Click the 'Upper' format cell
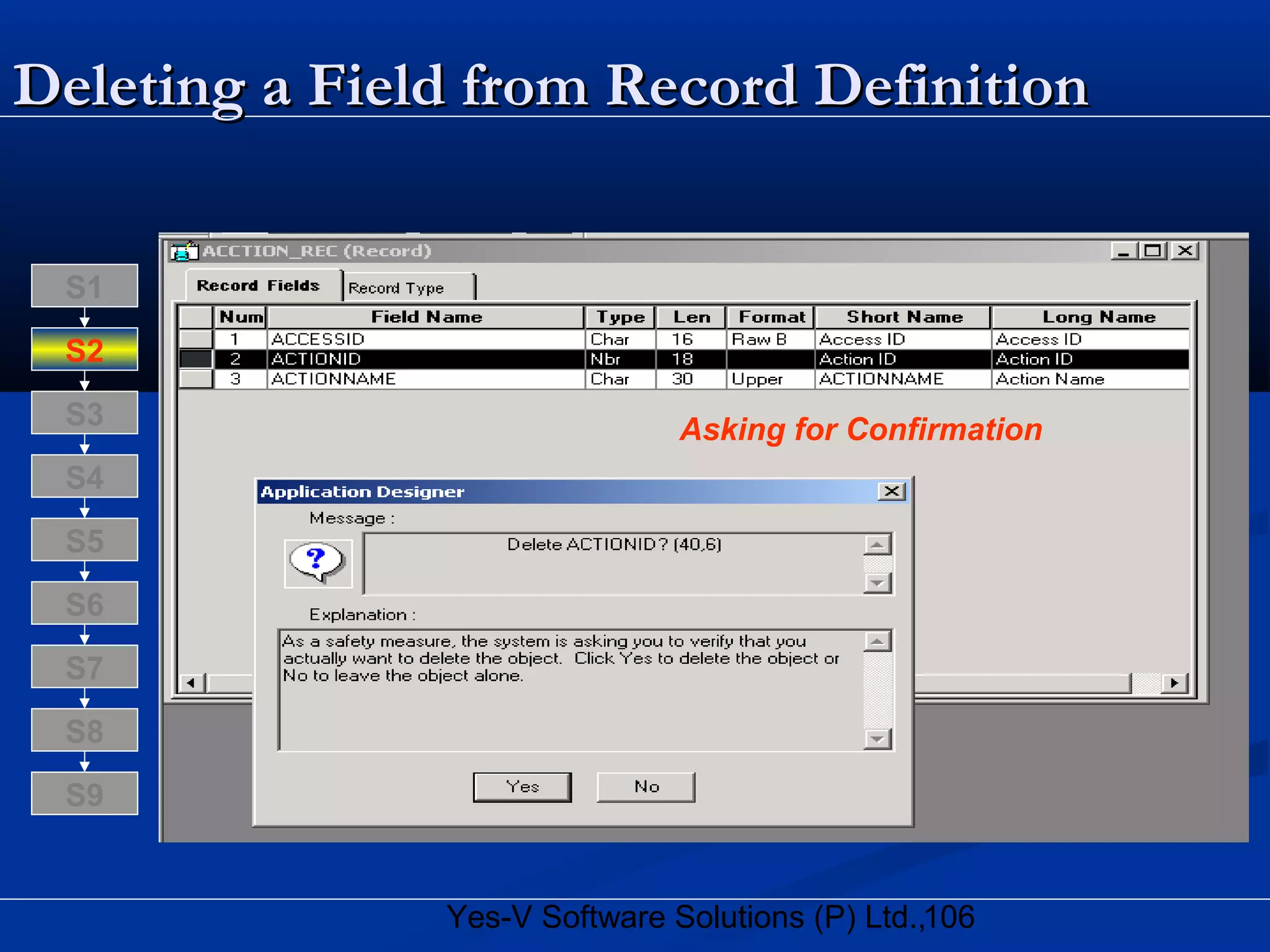 click(771, 379)
